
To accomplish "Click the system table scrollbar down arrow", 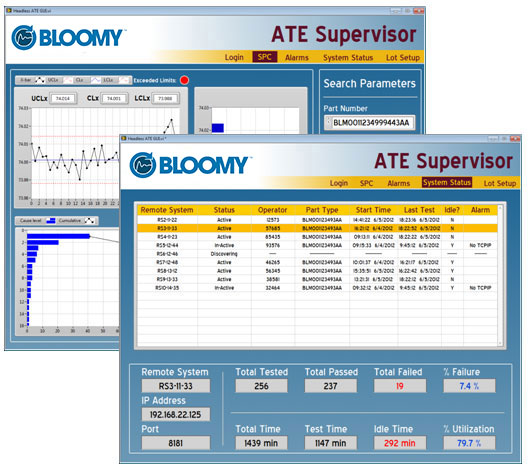I will pyautogui.click(x=500, y=343).
